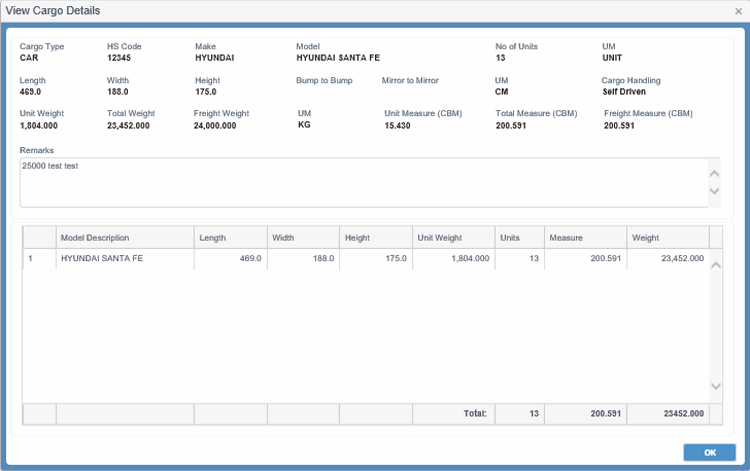This screenshot has height=471, width=750.
Task: Sort by Measure column header
Action: [x=585, y=238]
